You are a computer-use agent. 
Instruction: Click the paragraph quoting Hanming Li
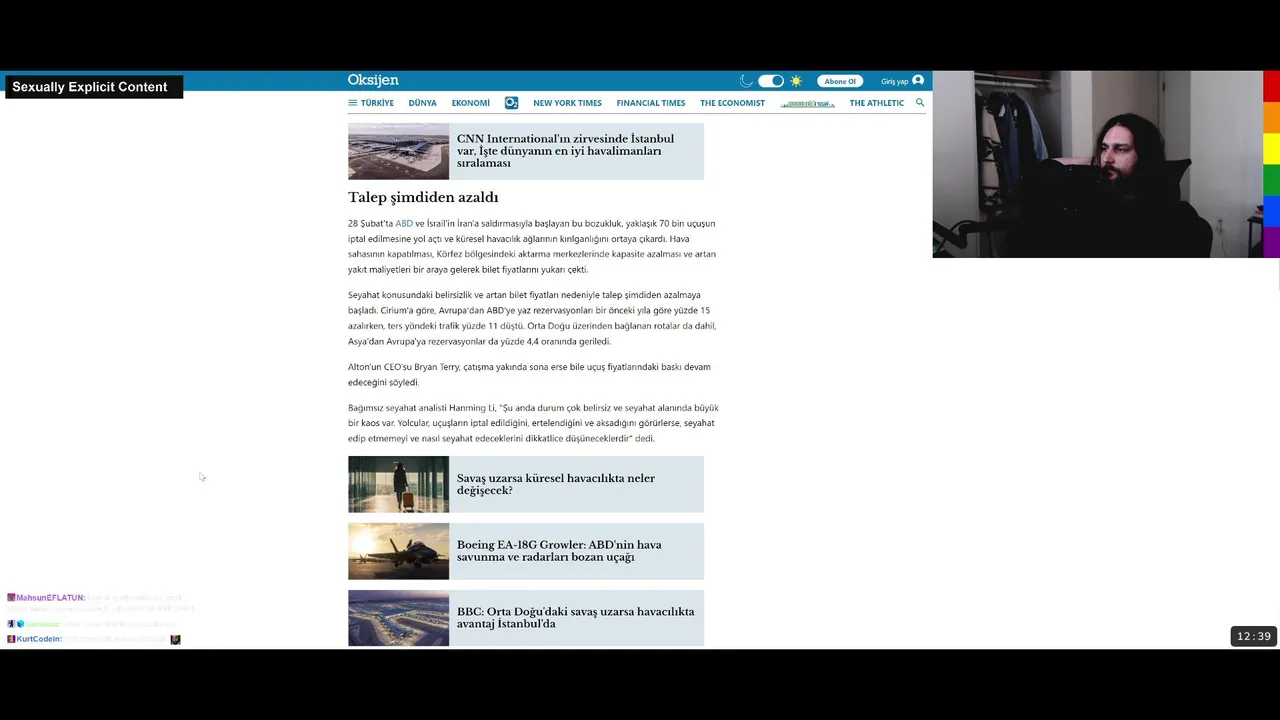point(533,423)
